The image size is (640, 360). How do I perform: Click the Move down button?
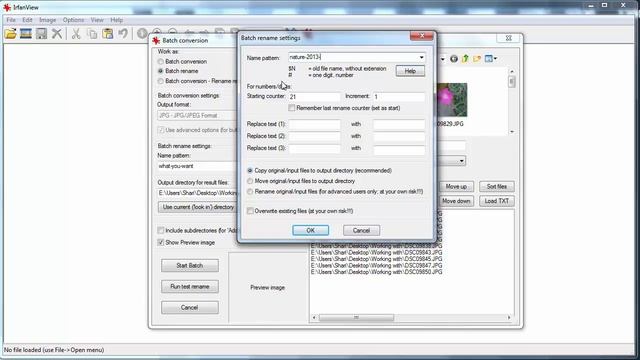456,201
